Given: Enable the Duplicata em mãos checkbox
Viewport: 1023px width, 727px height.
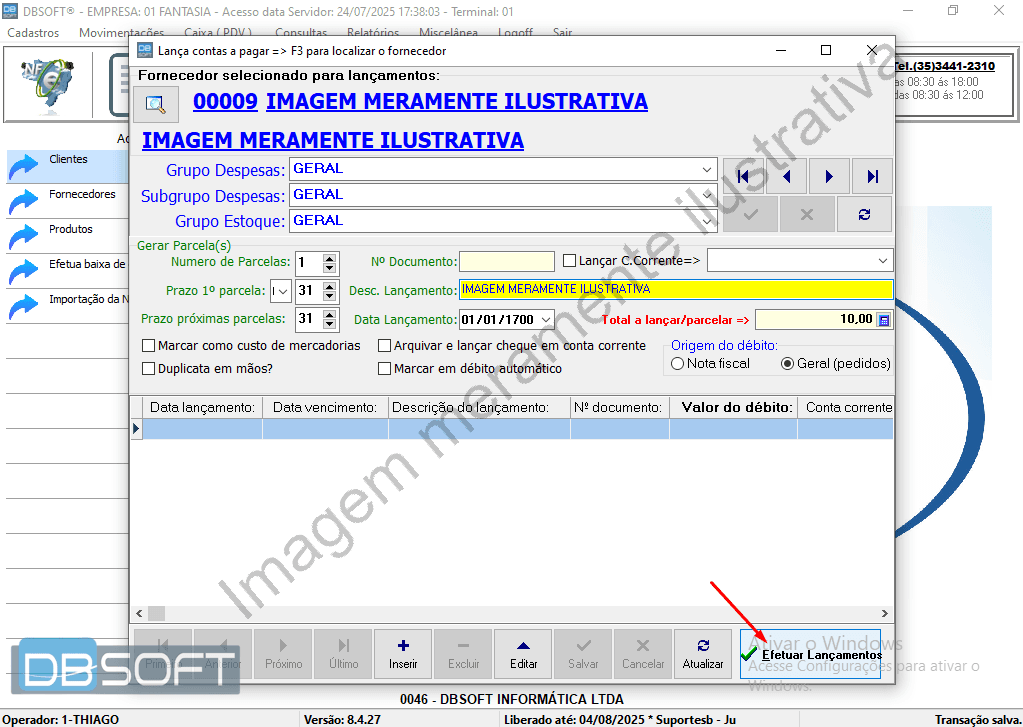Looking at the screenshot, I should point(147,368).
